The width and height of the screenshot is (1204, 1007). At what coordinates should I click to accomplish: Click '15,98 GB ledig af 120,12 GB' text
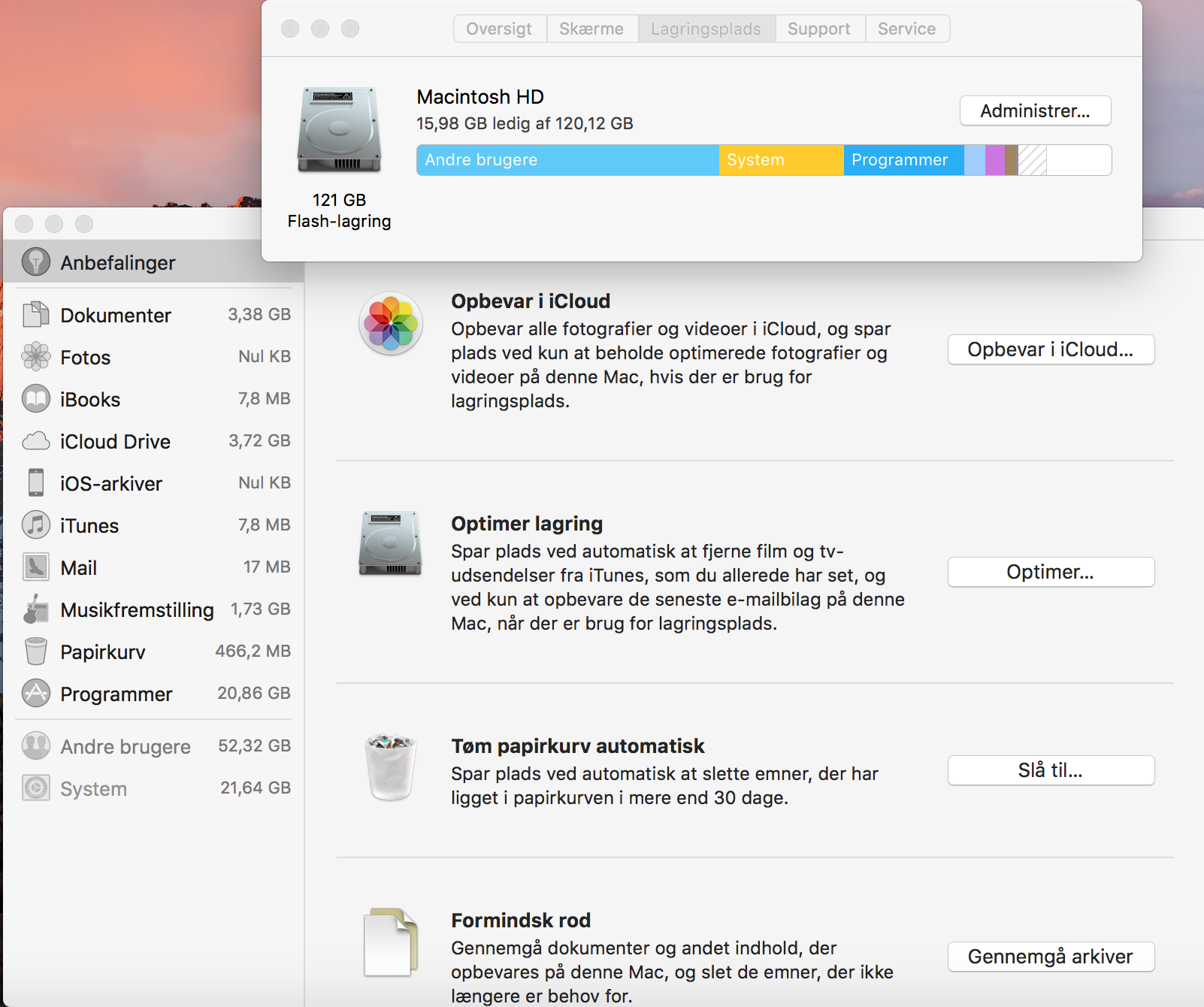[x=525, y=124]
